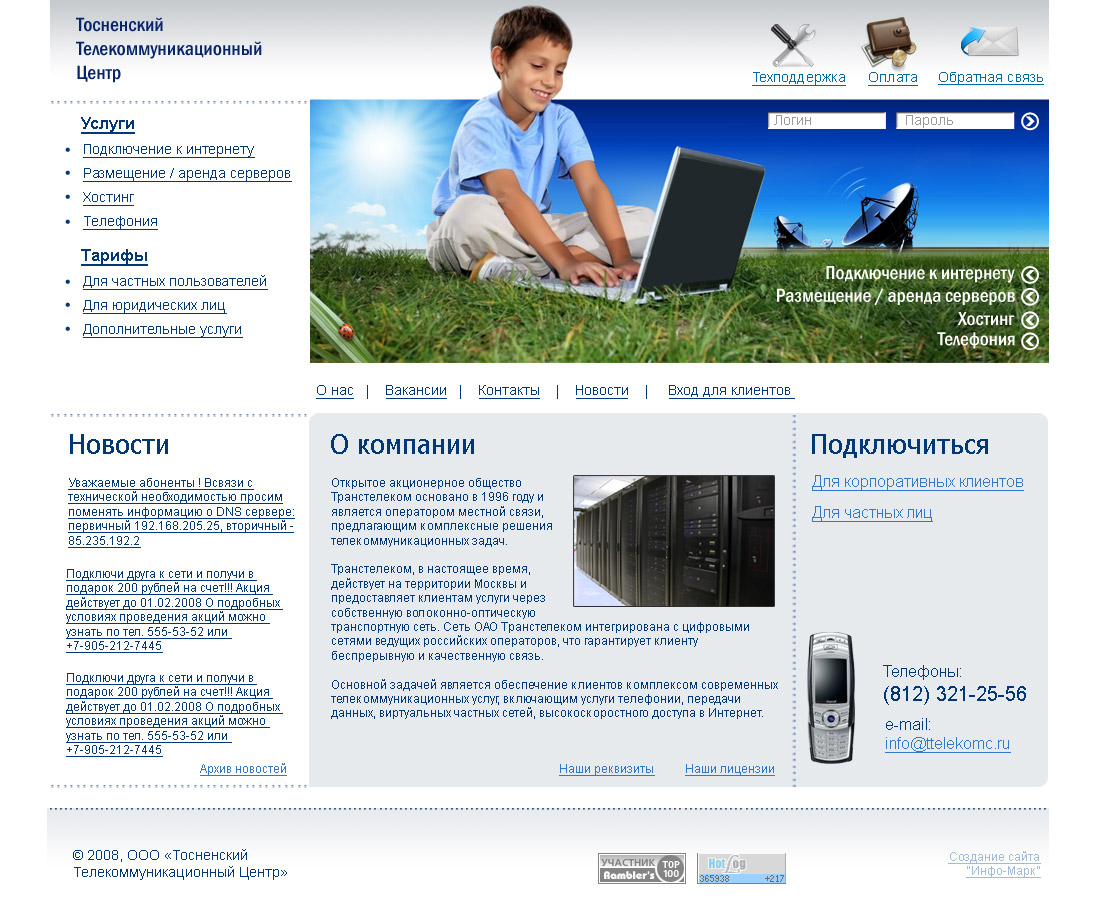Click the arrow icon beside Хостинг banner

tap(1029, 319)
